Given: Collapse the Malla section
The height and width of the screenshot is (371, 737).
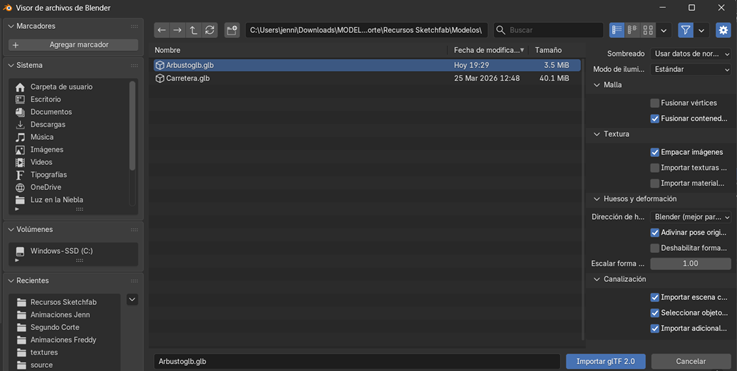Looking at the screenshot, I should click(x=597, y=85).
